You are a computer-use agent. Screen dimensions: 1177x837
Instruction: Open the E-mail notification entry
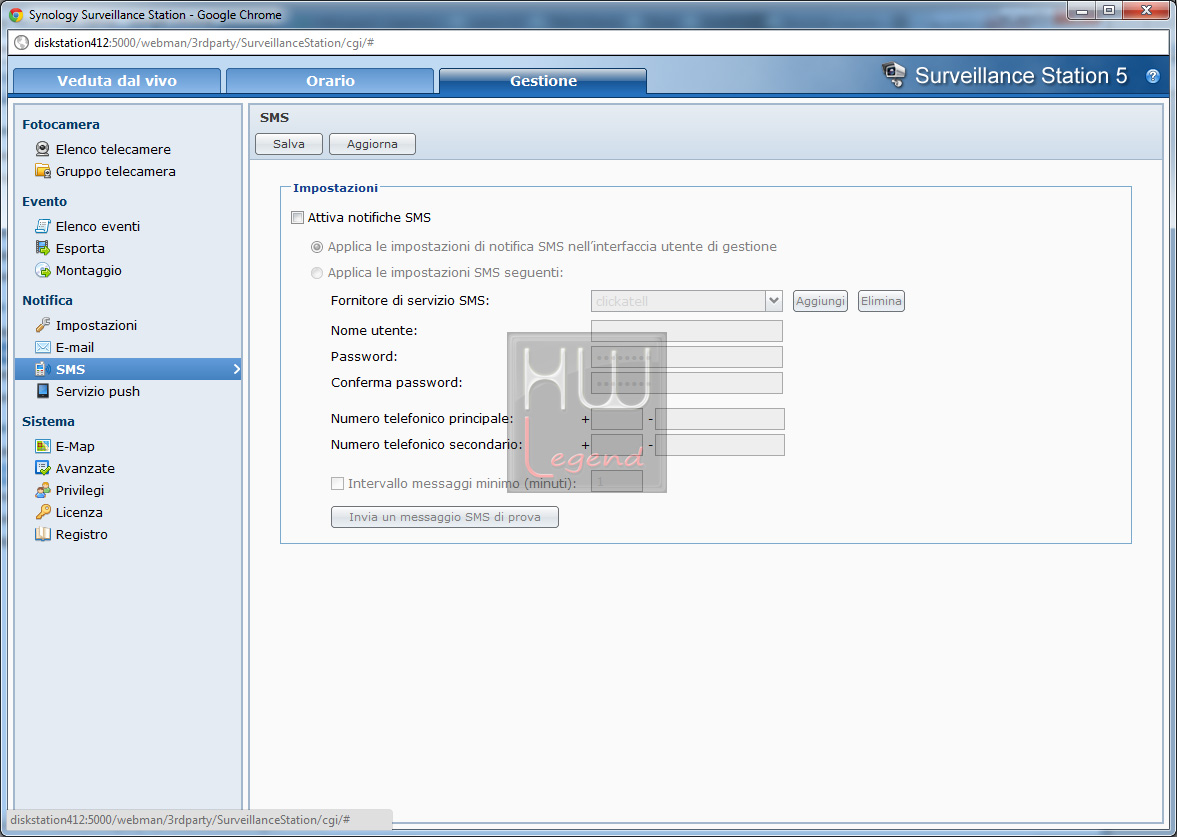coord(75,348)
